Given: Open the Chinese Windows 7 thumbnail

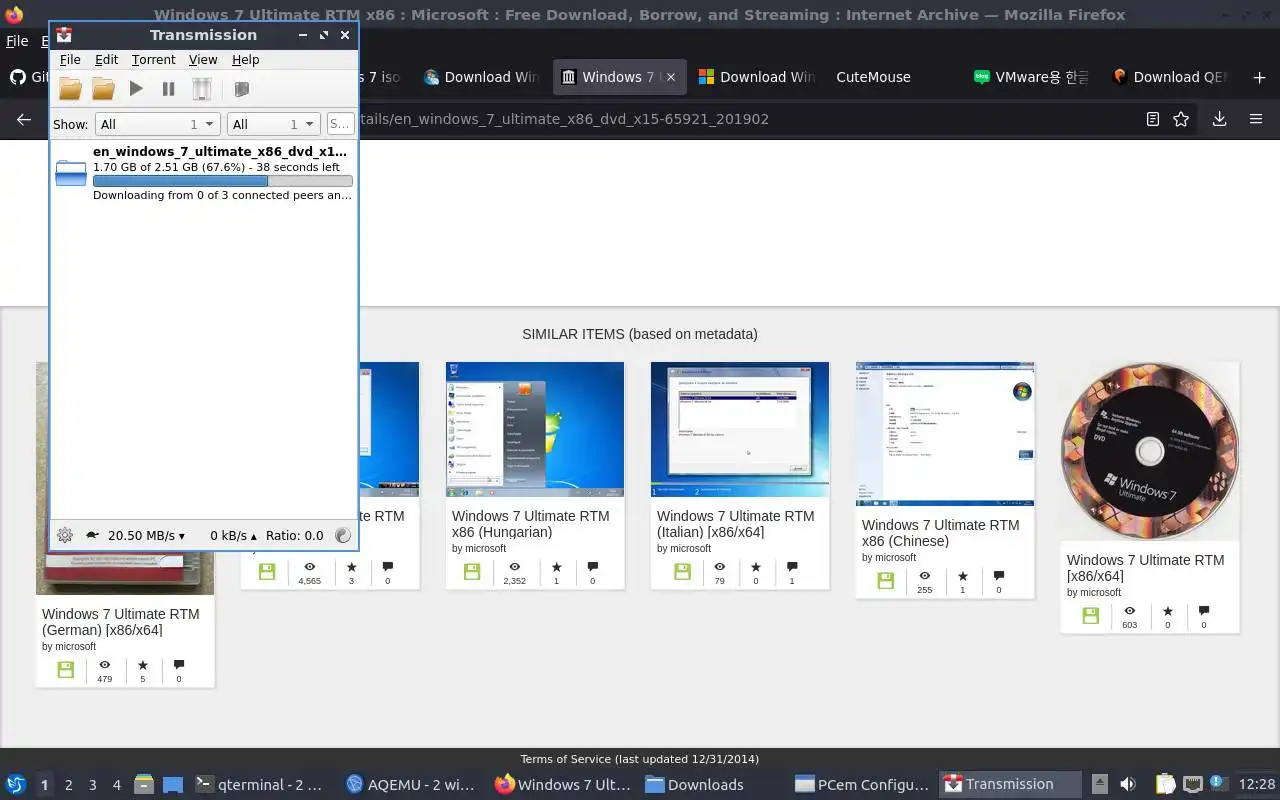Looking at the screenshot, I should (945, 434).
